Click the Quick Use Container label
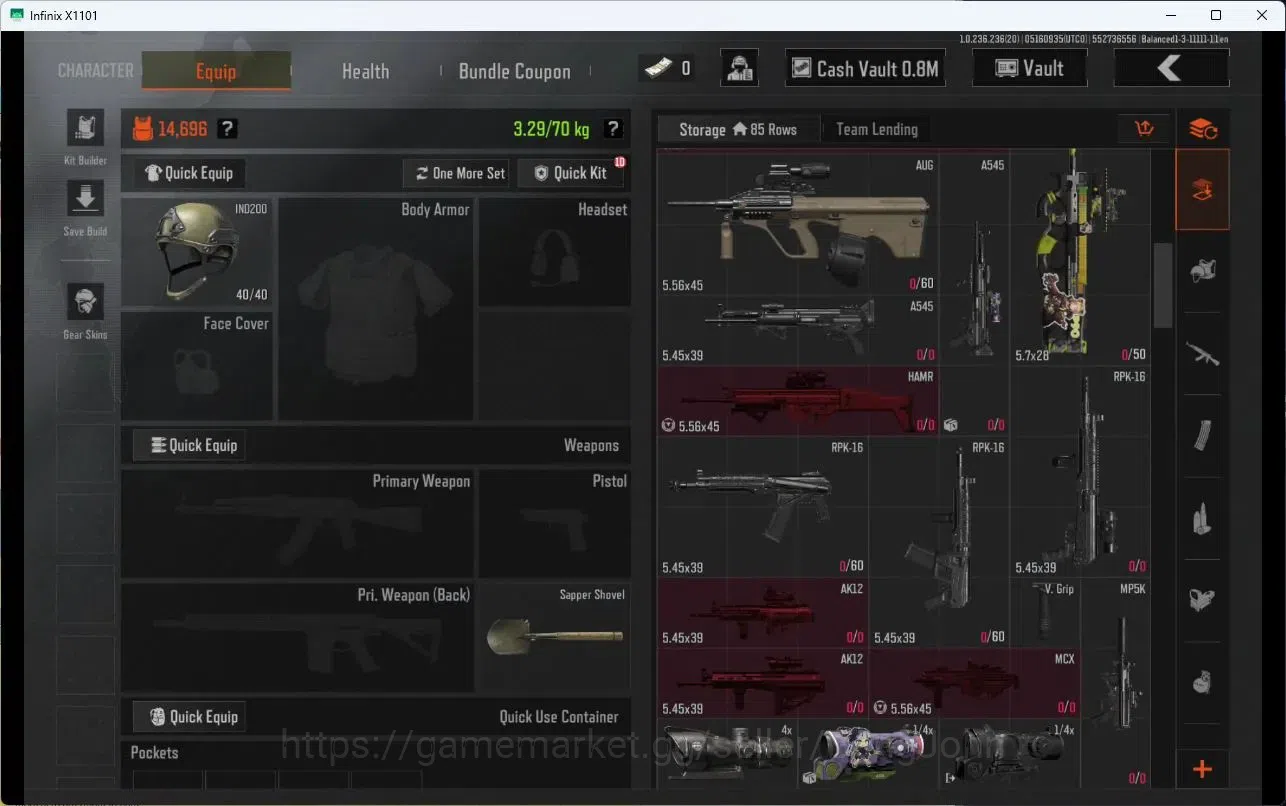1286x806 pixels. (x=559, y=716)
